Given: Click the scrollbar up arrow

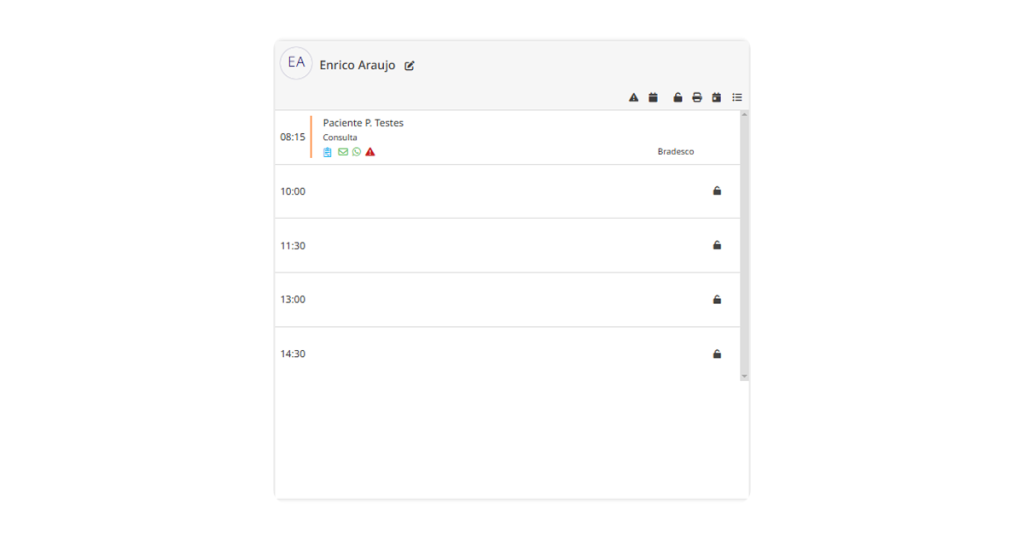Looking at the screenshot, I should click(744, 115).
